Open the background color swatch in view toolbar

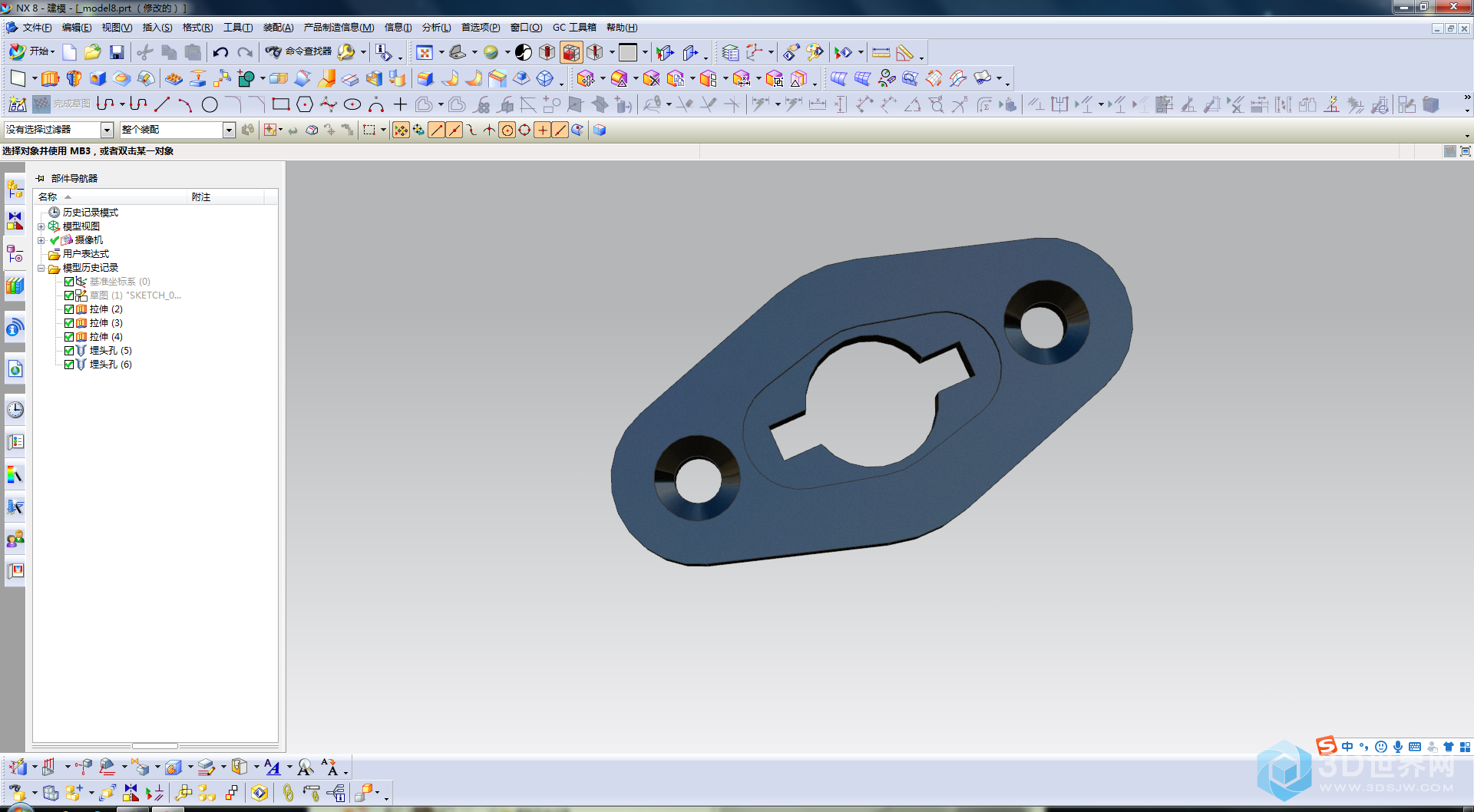[x=628, y=52]
